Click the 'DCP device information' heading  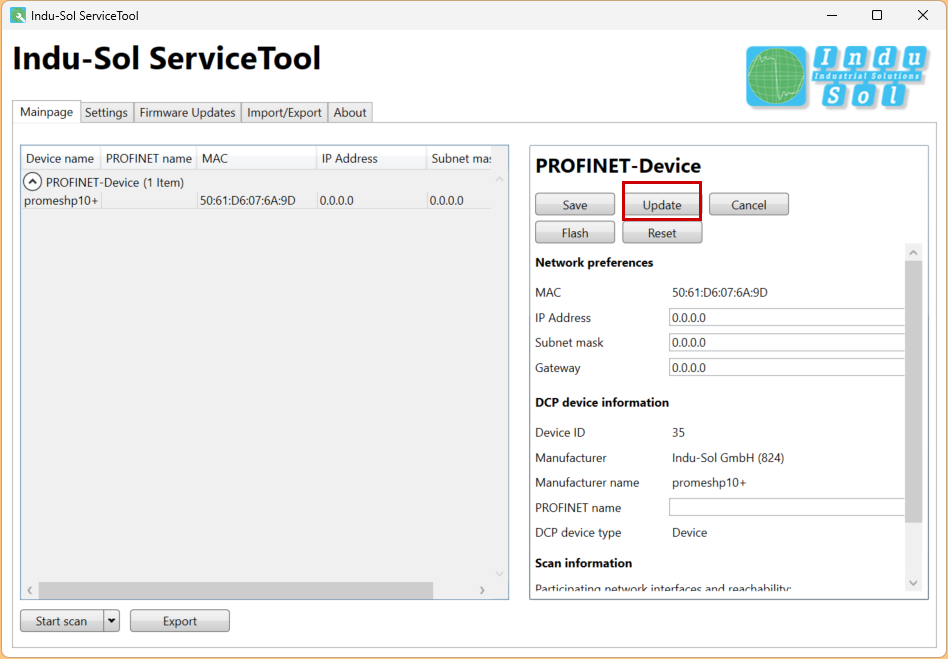pos(602,403)
